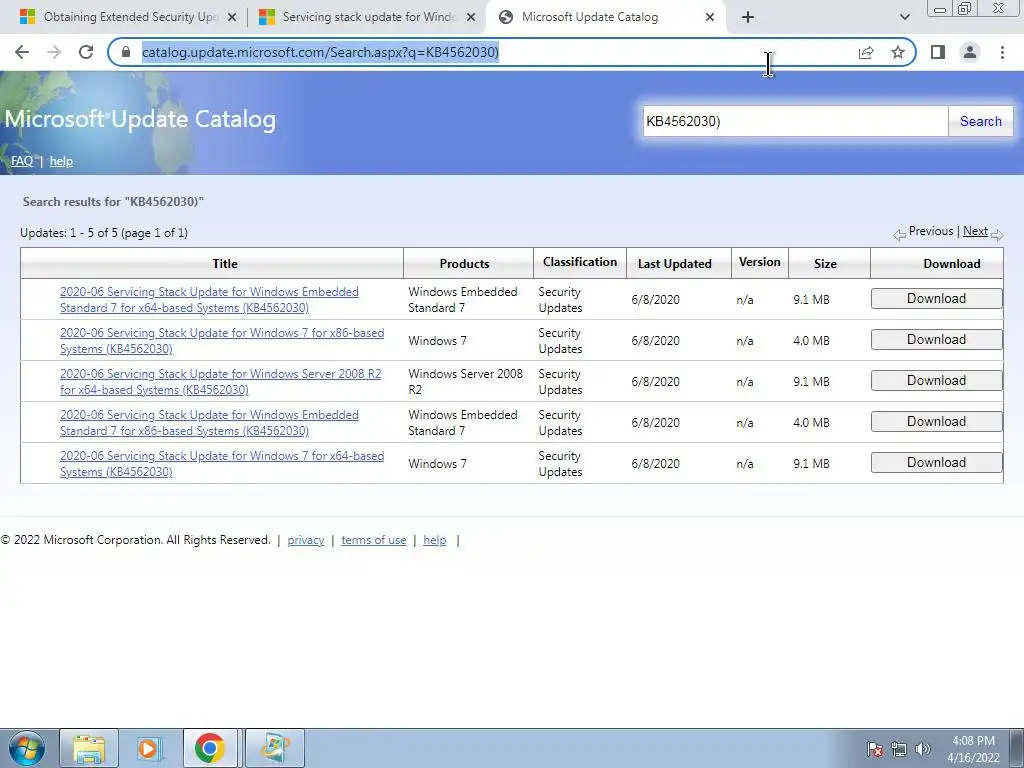Sort by Products column header
The height and width of the screenshot is (768, 1024).
coord(464,264)
